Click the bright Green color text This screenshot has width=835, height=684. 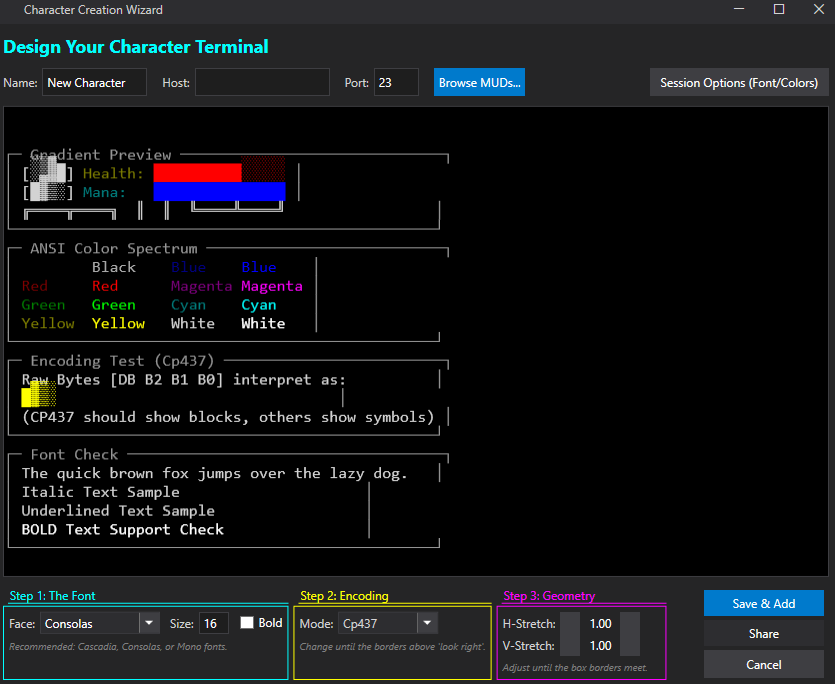point(113,305)
